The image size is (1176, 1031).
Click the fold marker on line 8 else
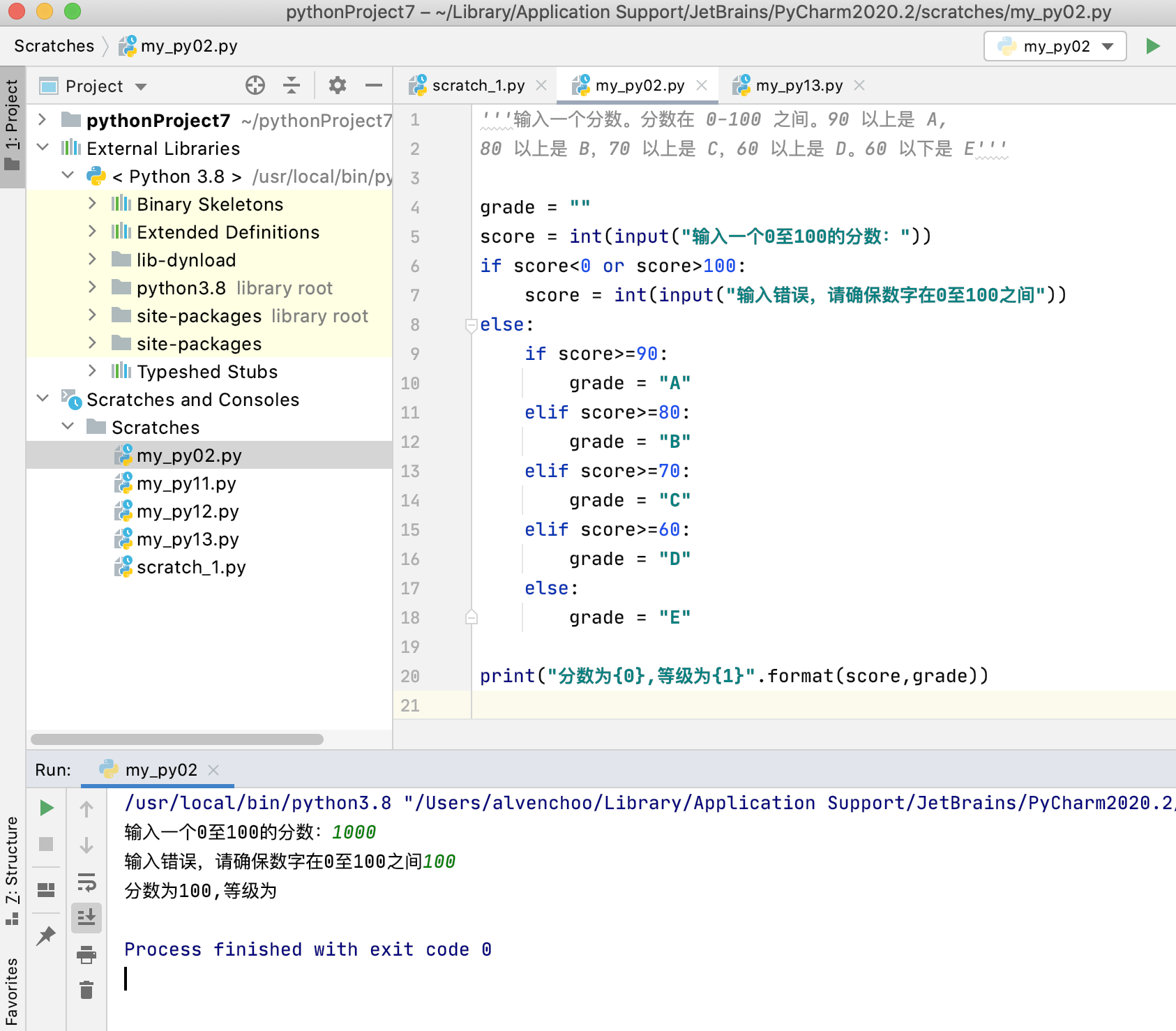coord(472,324)
